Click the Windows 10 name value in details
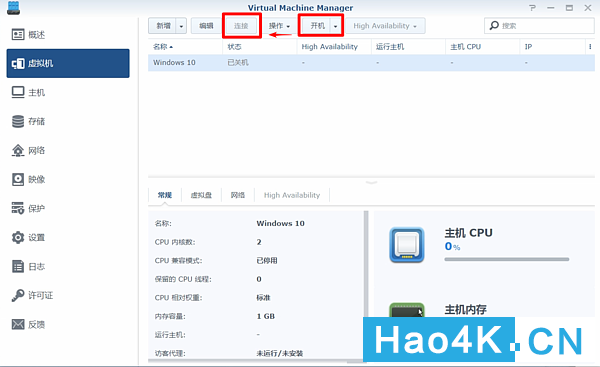 [280, 223]
